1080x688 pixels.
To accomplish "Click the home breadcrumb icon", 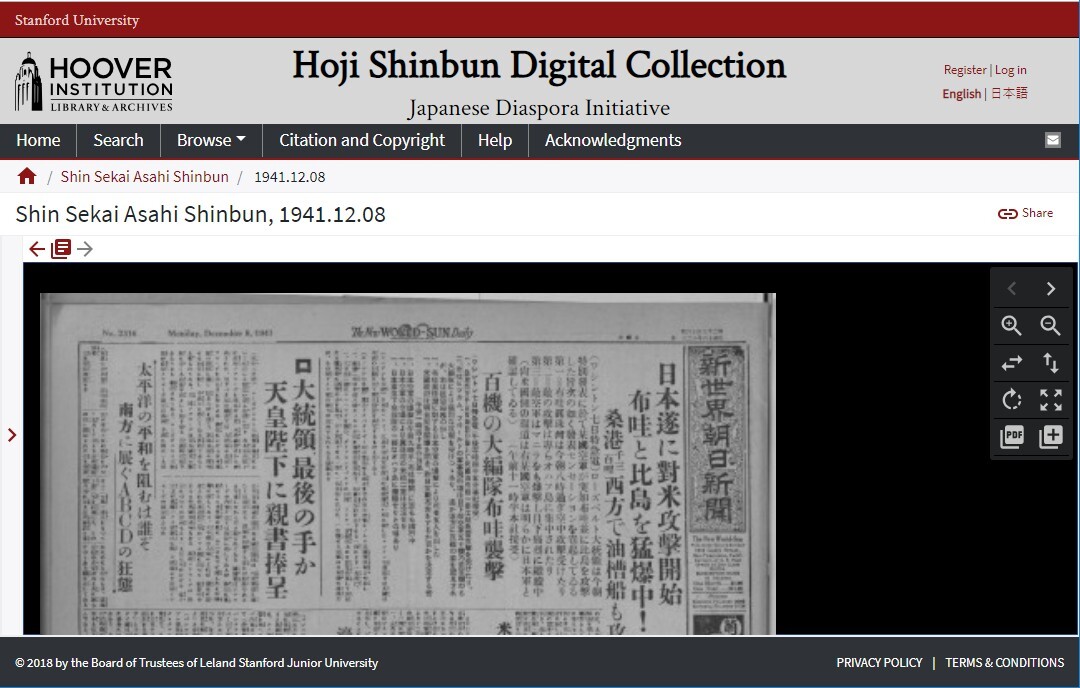I will coord(26,175).
